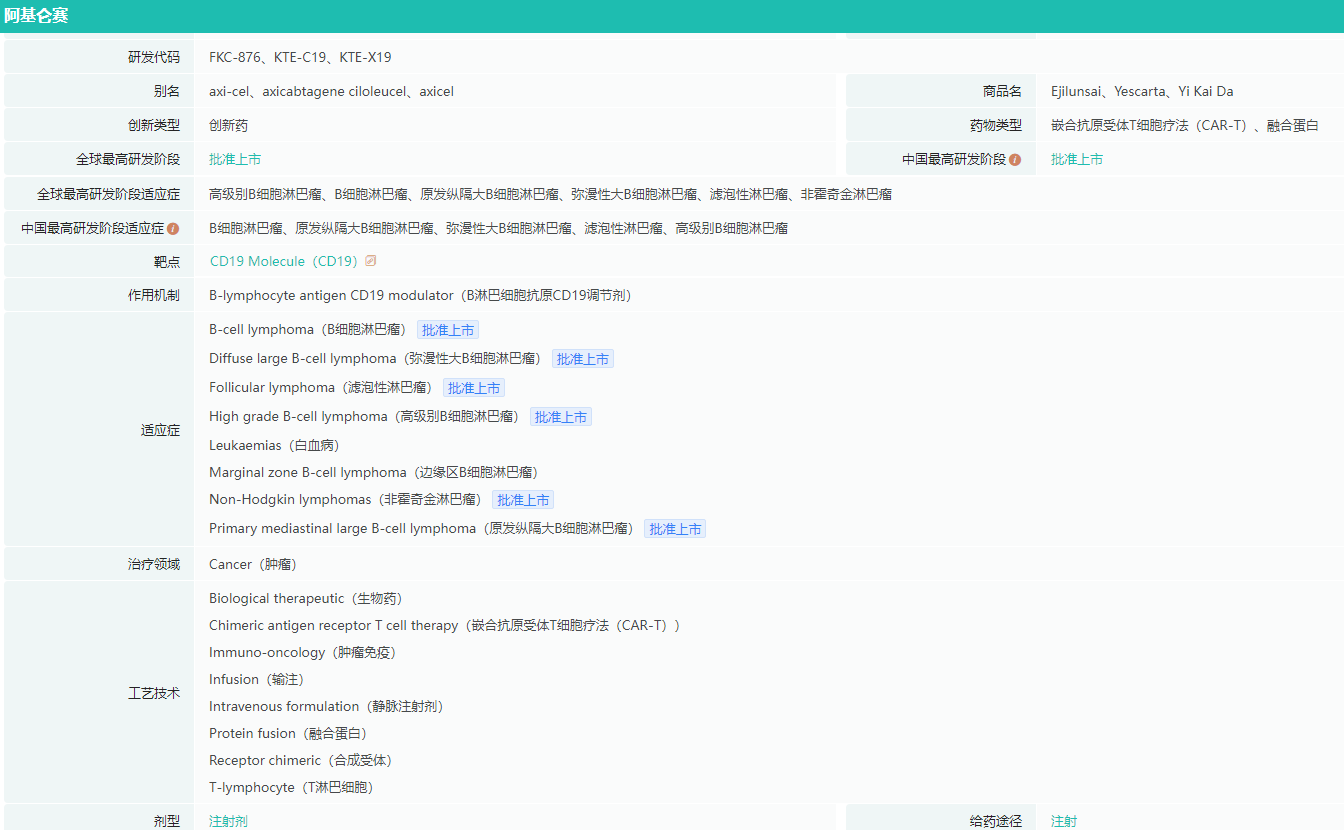Click 批准上市 link in 中国最高研发阶段 row
The image size is (1344, 830).
click(x=1077, y=160)
